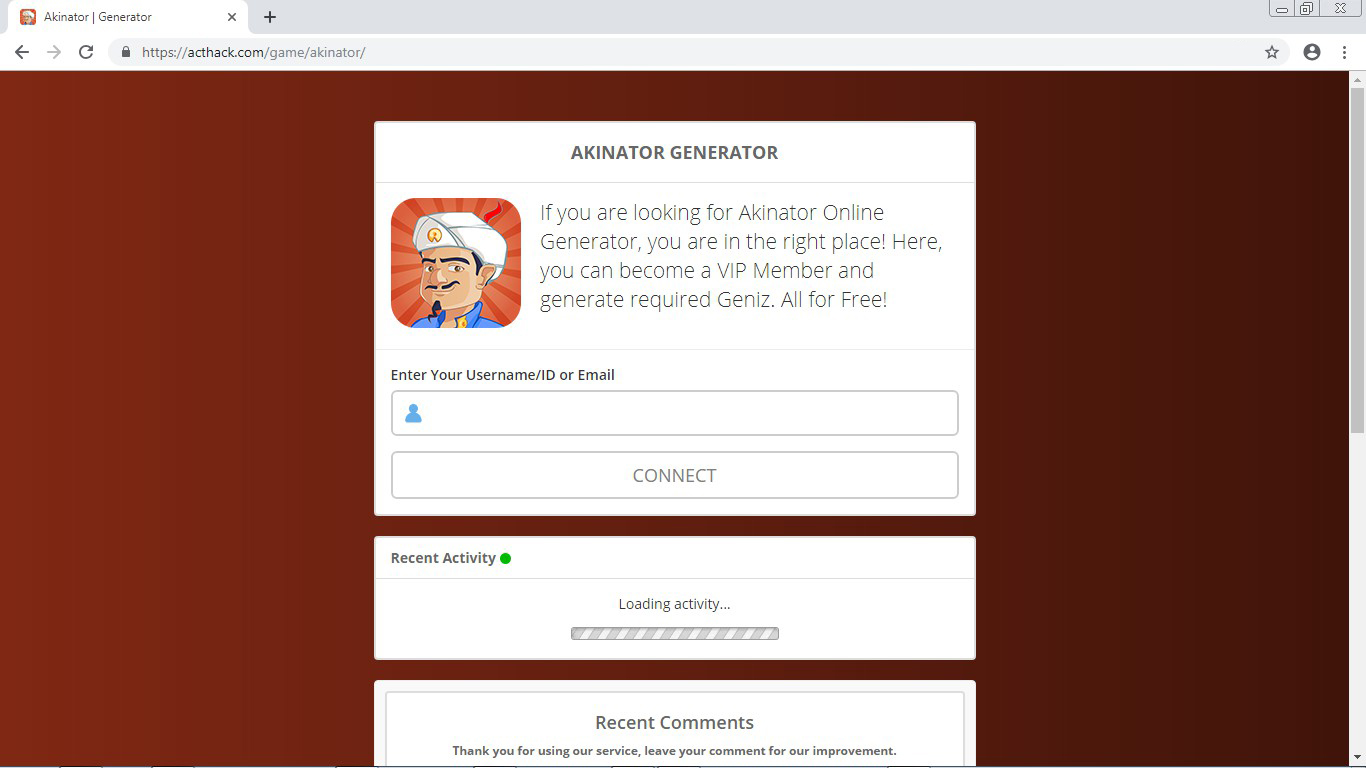Click the CONNECT button
Screen dimensions: 1366x768
tap(675, 475)
